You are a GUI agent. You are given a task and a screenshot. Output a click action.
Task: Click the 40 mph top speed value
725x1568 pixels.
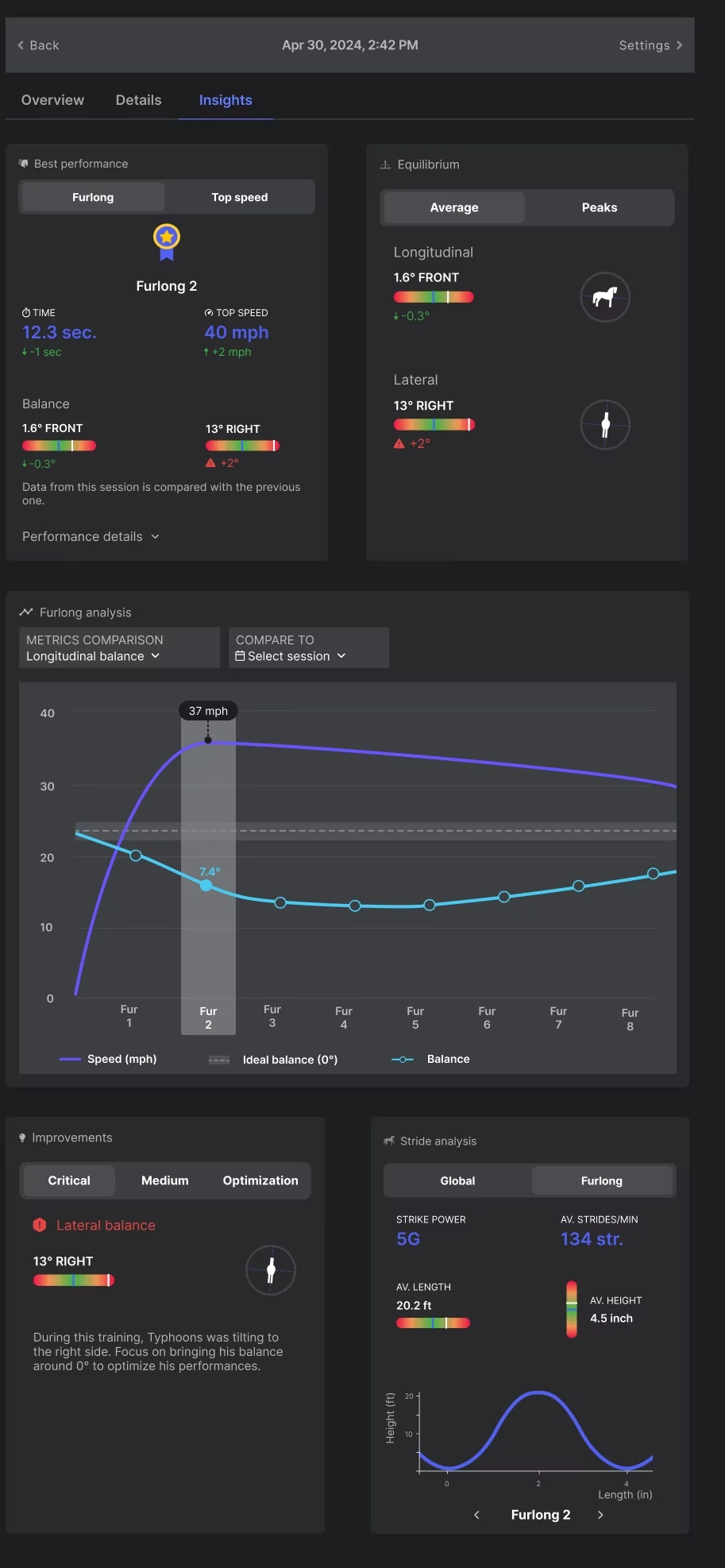coord(237,332)
